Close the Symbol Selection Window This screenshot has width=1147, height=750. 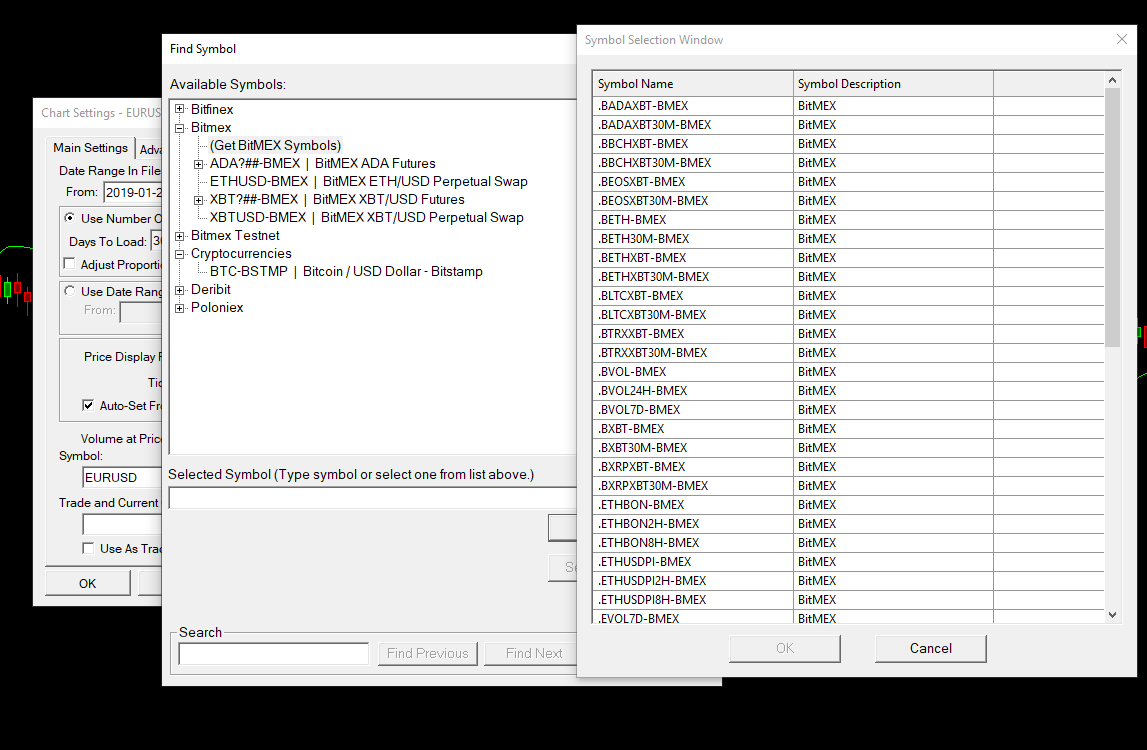point(1121,40)
